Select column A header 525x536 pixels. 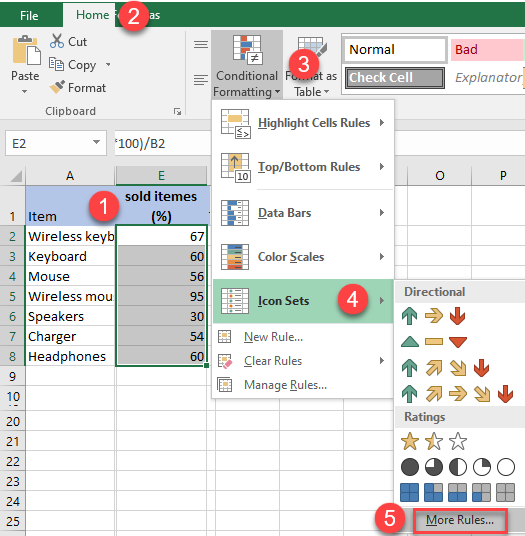pos(70,176)
